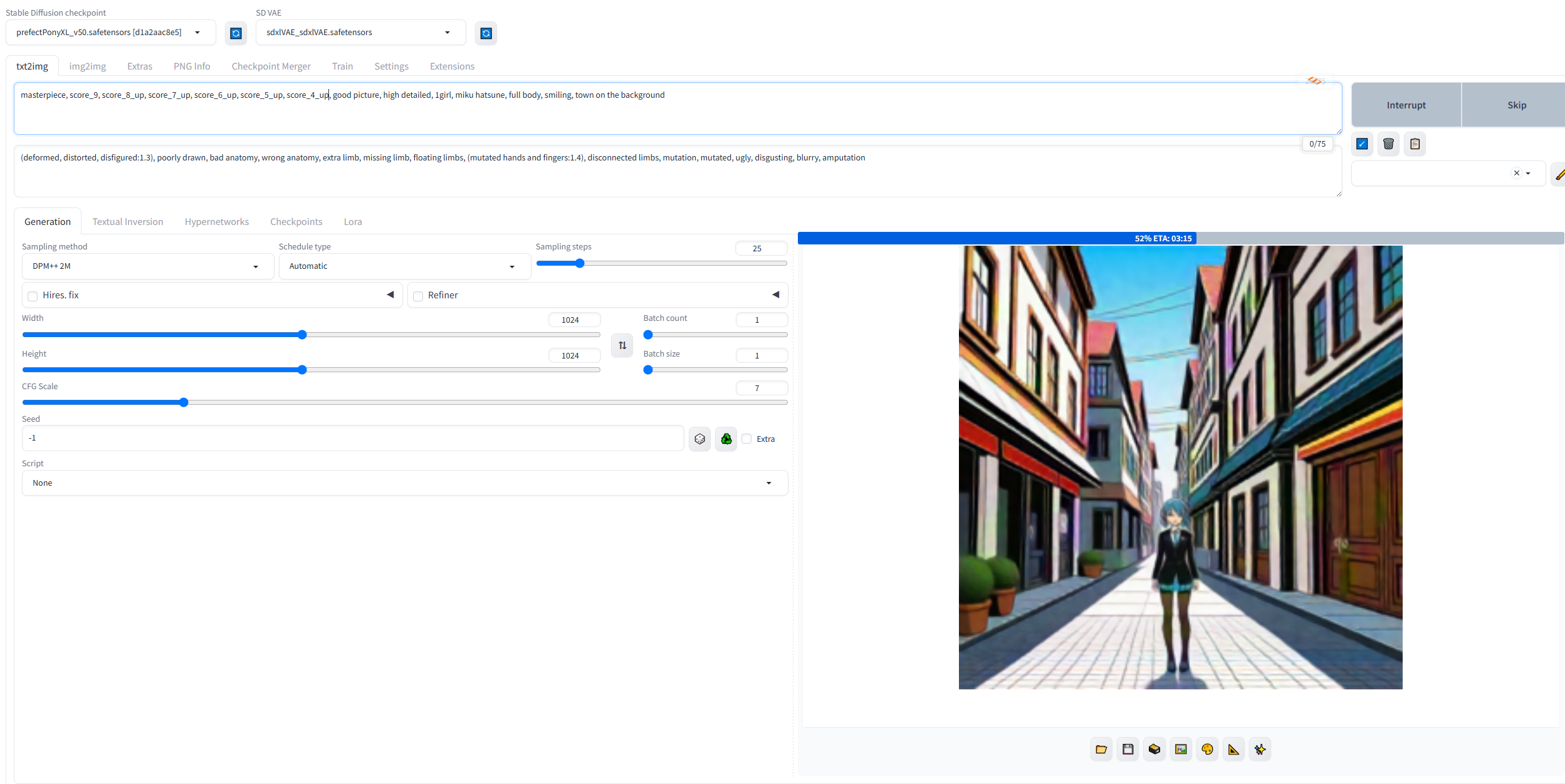Screen dimensions: 1565x784
Task: Switch to Hypernetworks tab
Action: (x=217, y=222)
